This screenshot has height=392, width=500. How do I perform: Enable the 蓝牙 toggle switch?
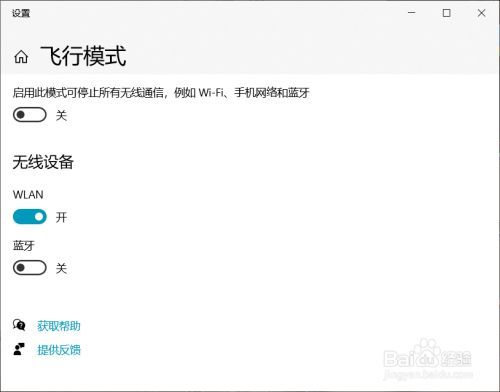pos(30,268)
